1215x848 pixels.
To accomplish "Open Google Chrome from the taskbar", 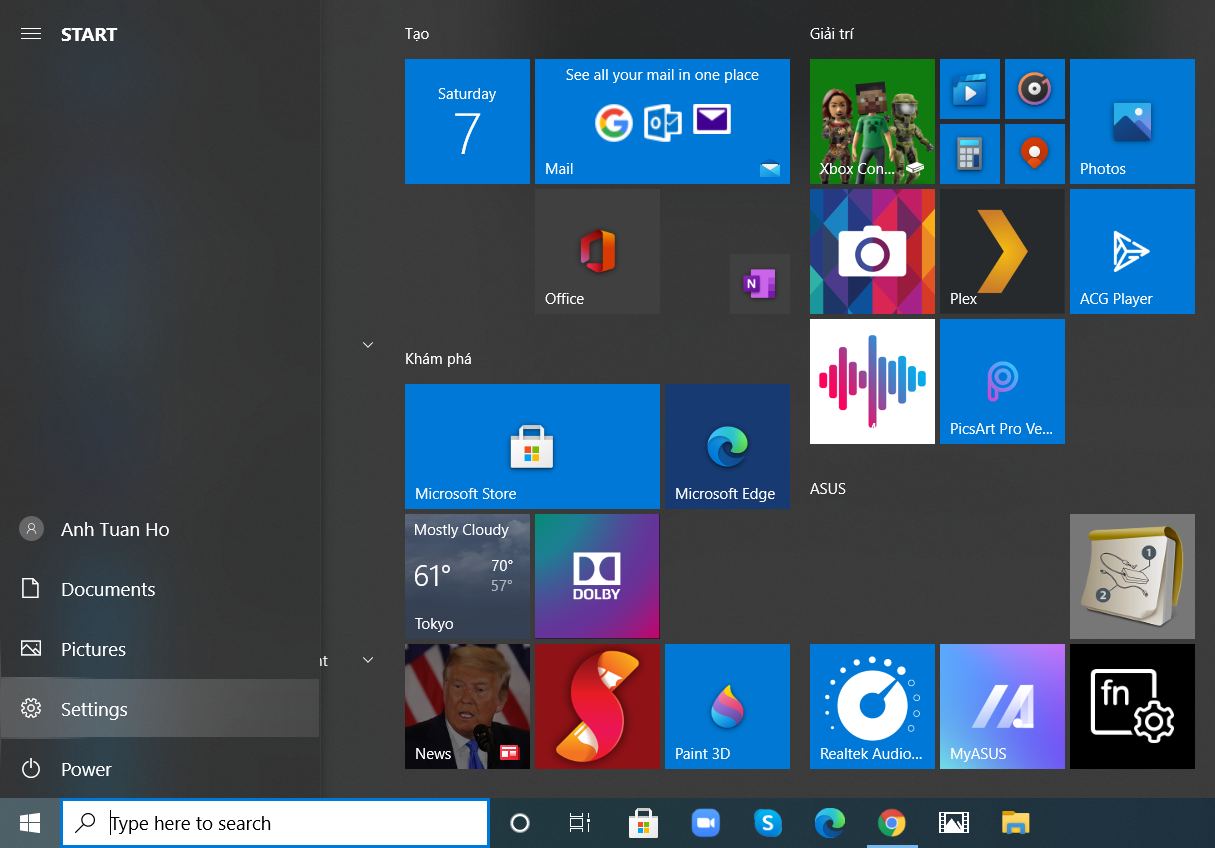I will [x=892, y=823].
